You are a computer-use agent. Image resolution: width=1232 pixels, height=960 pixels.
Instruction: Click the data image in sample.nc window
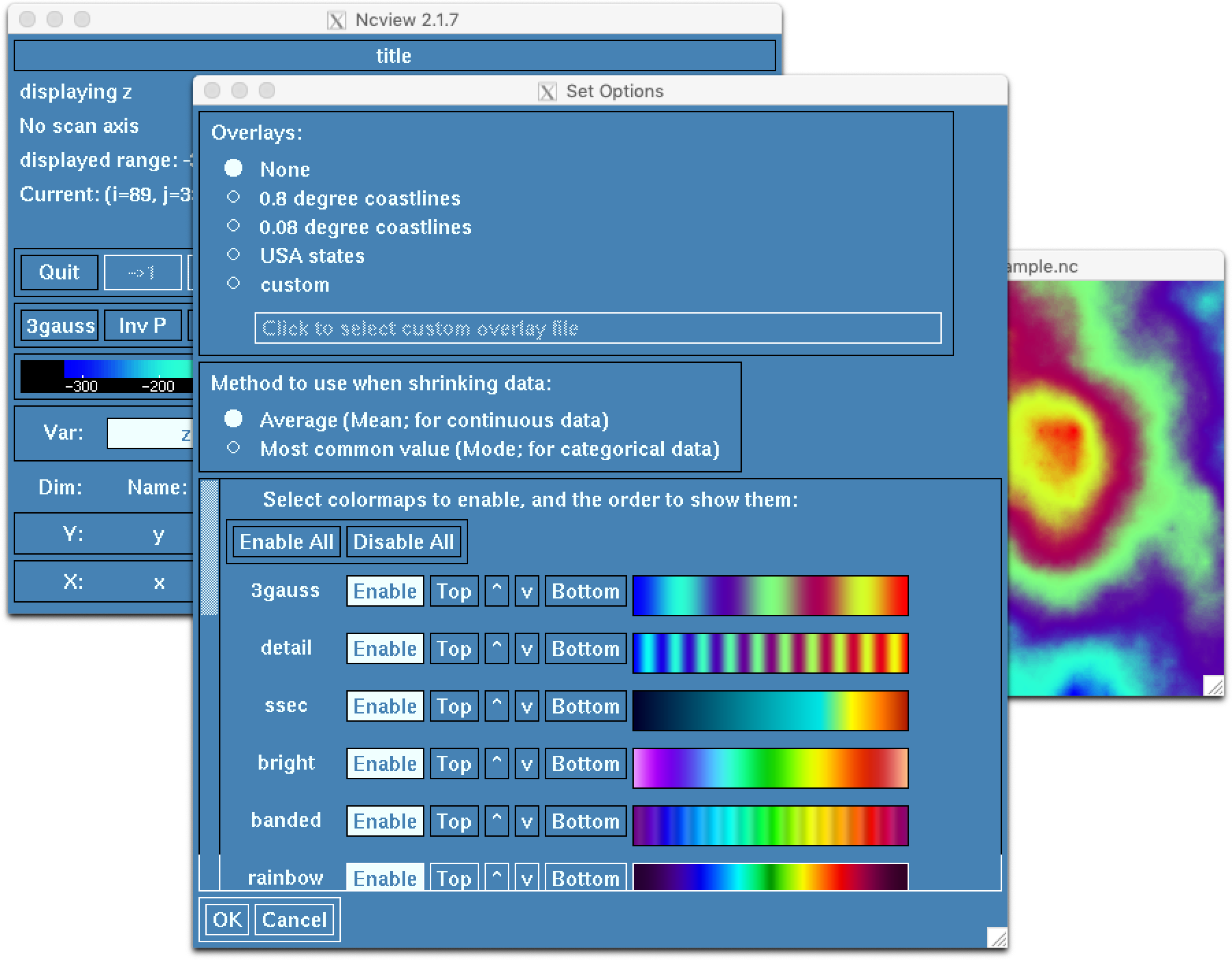click(1116, 488)
